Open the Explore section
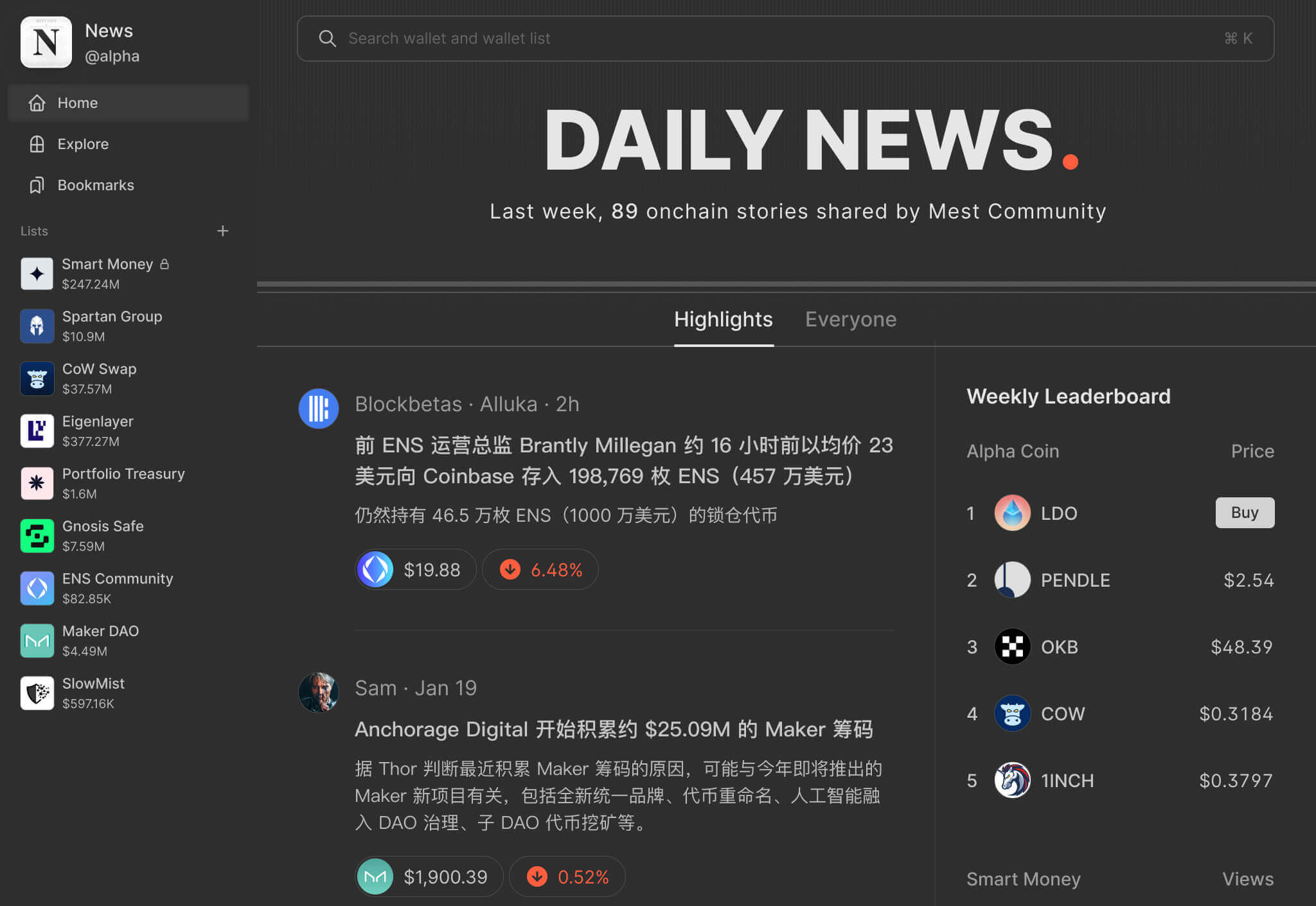 point(83,144)
